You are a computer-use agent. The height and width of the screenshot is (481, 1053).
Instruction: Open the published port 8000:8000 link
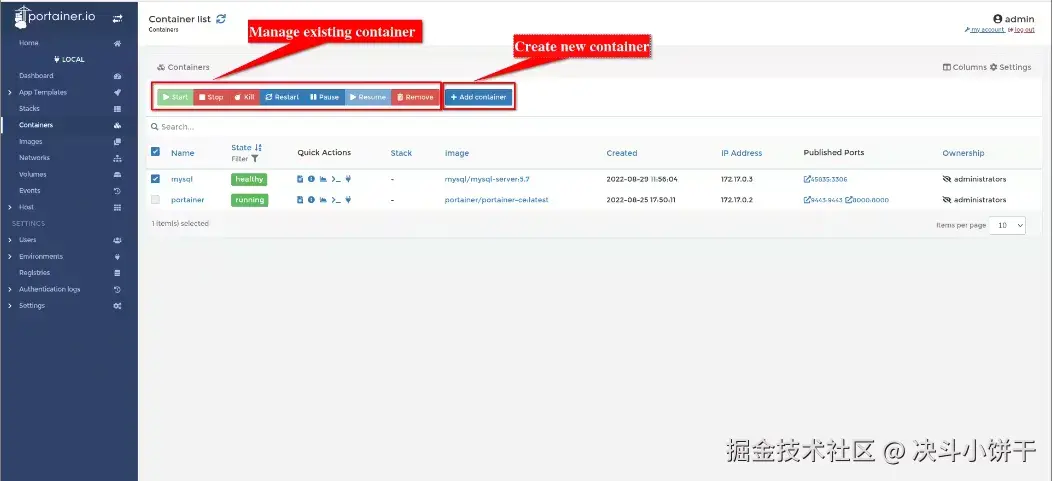867,200
